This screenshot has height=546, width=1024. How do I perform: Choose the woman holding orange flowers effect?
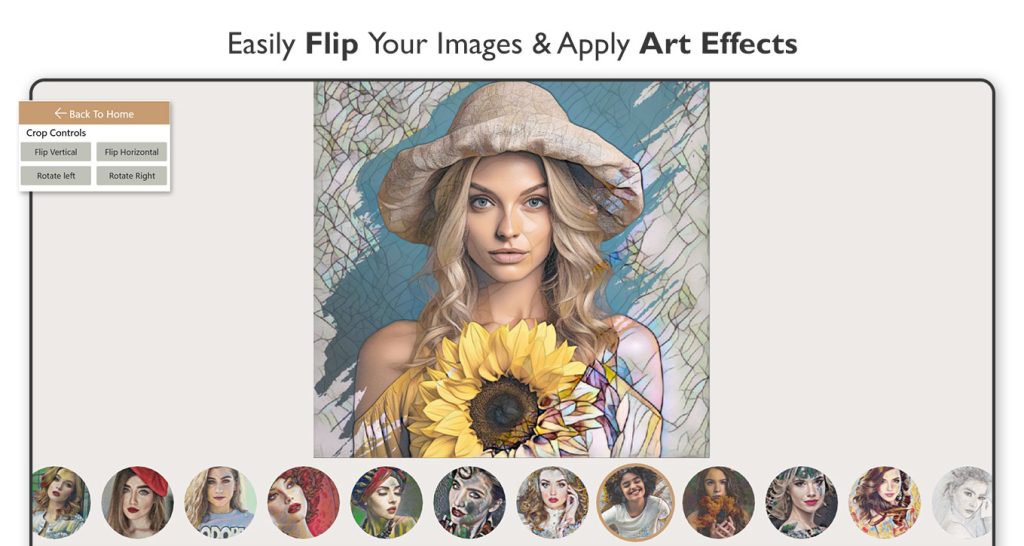click(718, 502)
